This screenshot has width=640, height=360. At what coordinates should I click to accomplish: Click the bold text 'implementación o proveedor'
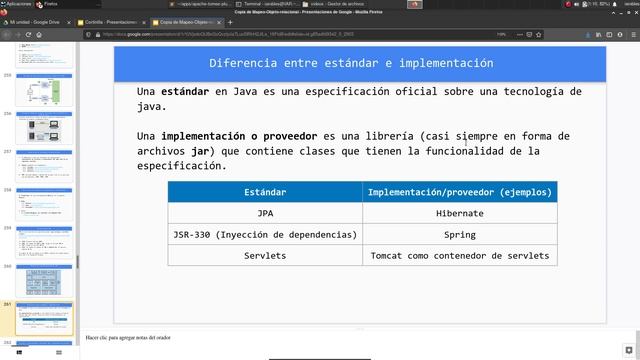[x=239, y=136]
